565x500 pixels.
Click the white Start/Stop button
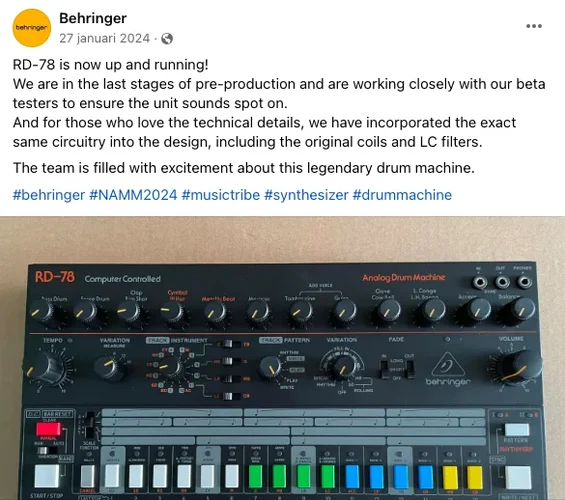pyautogui.click(x=46, y=476)
